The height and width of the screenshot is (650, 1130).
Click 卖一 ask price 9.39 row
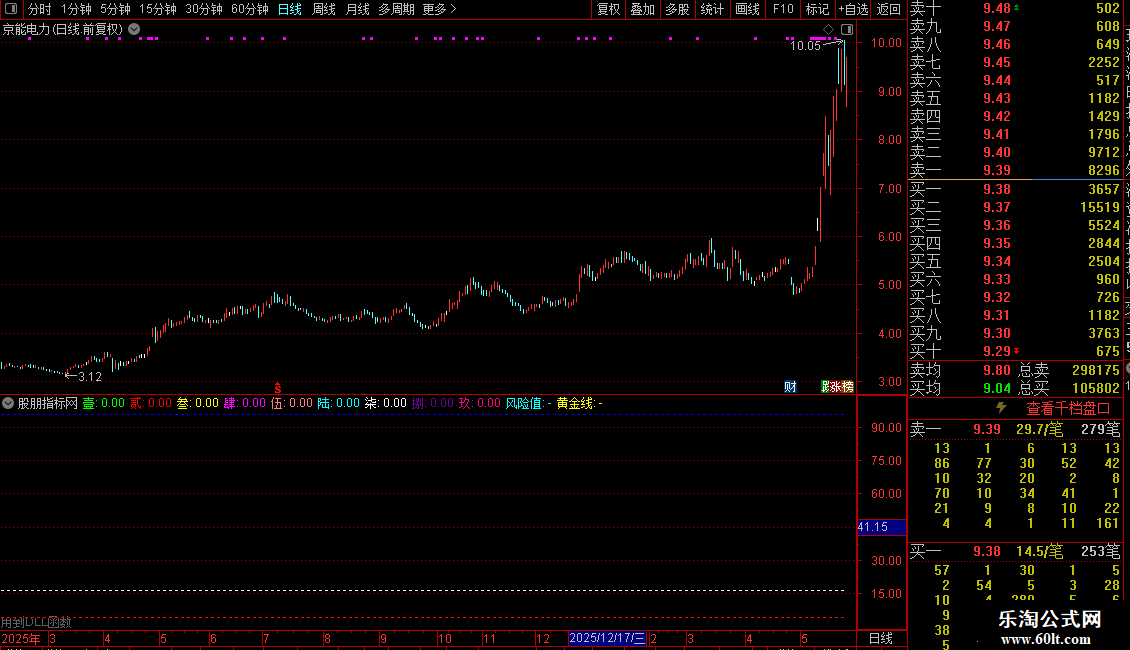click(x=1015, y=170)
